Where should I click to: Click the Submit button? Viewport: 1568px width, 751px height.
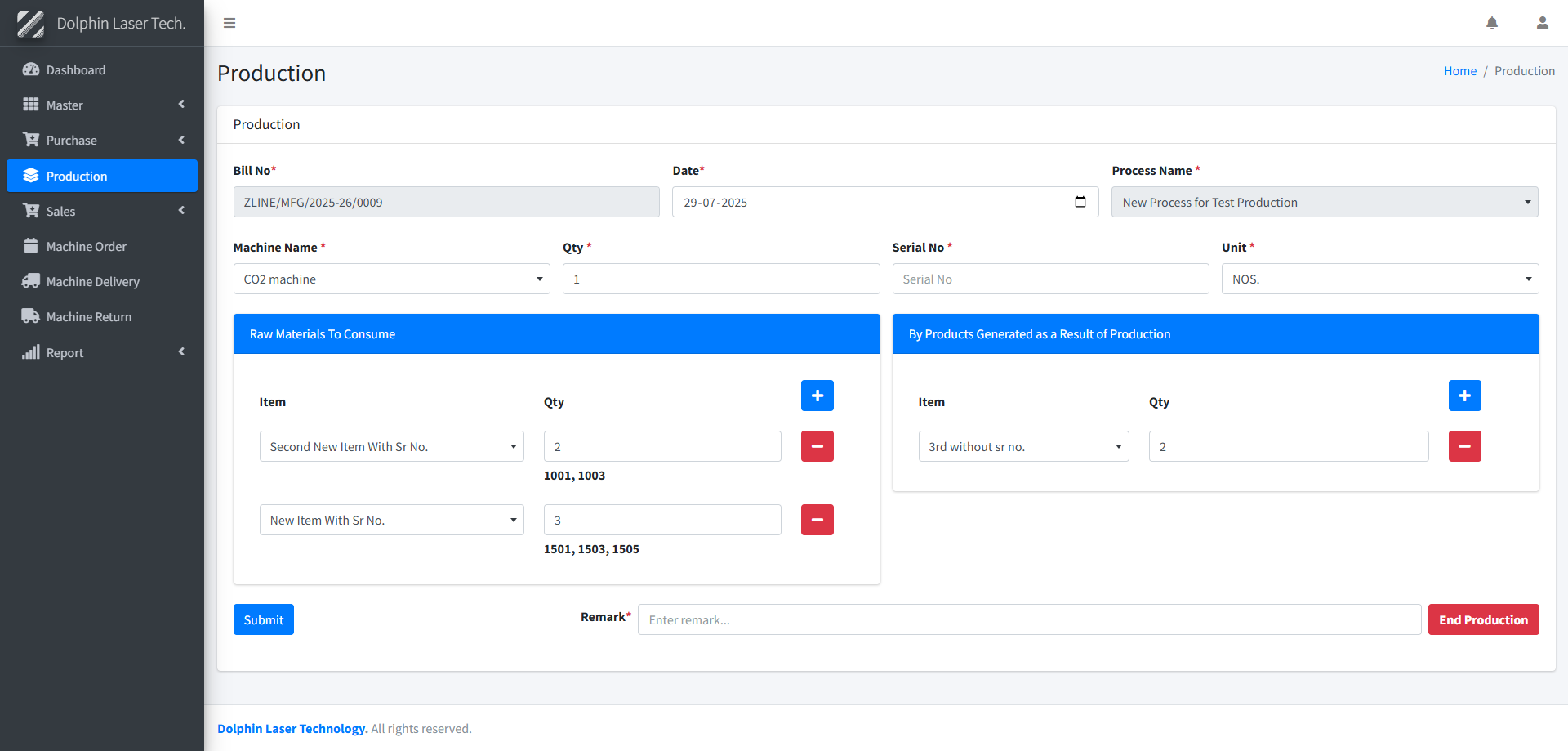click(x=263, y=619)
